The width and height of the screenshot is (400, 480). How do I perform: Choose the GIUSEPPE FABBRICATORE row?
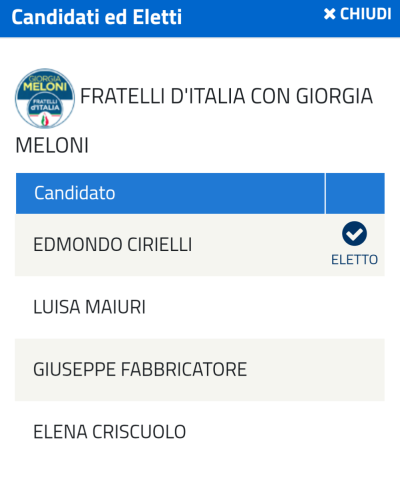[200, 370]
